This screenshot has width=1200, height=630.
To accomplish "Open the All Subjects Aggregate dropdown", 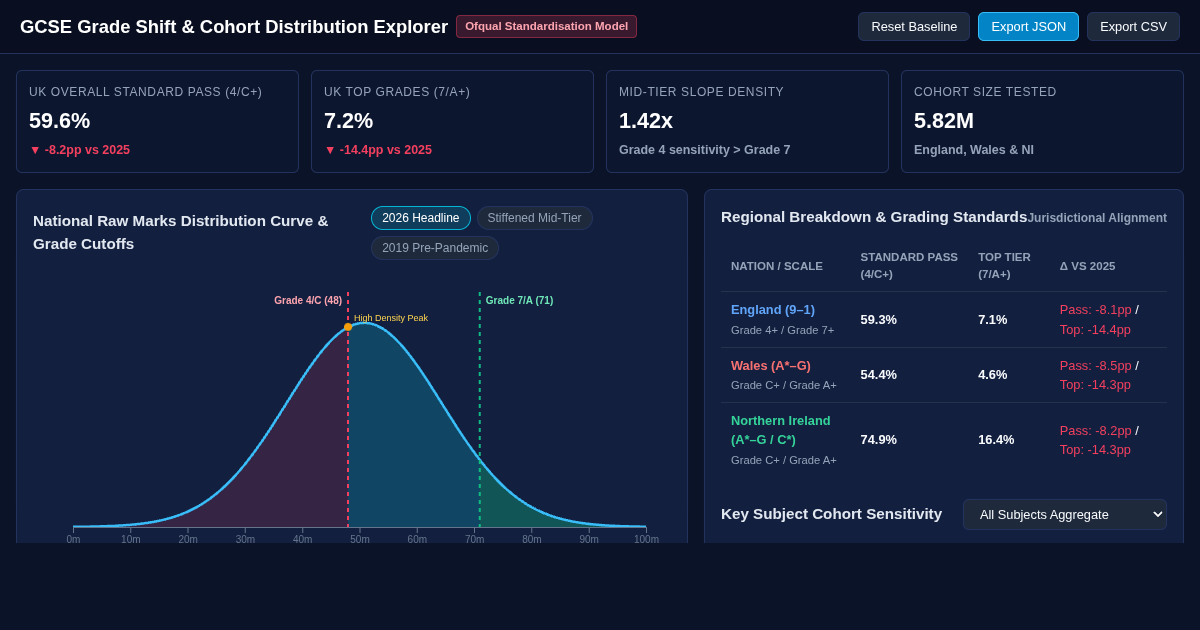I will pos(1064,514).
